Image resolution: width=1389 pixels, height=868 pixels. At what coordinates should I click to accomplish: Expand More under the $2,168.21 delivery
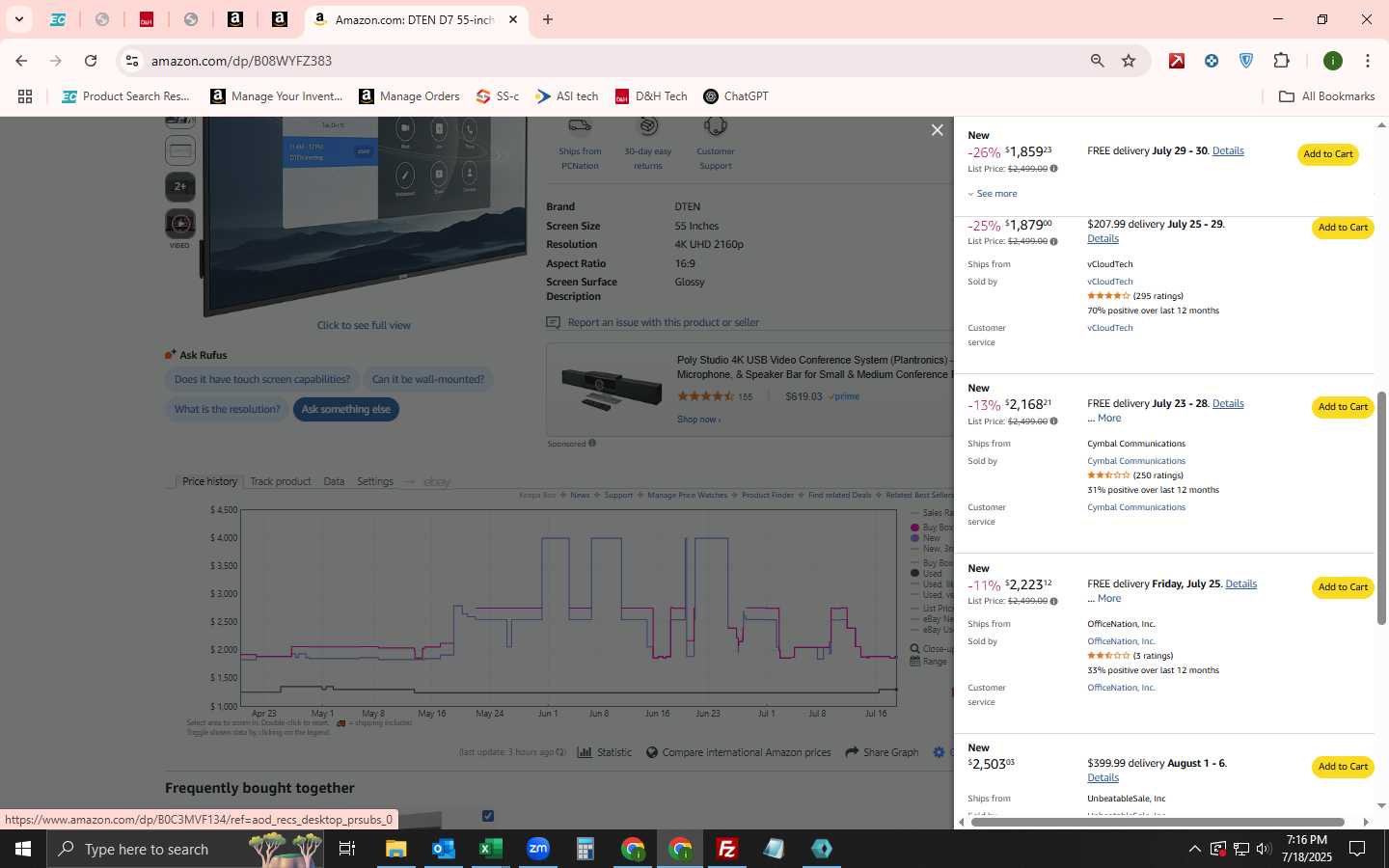1109,419
